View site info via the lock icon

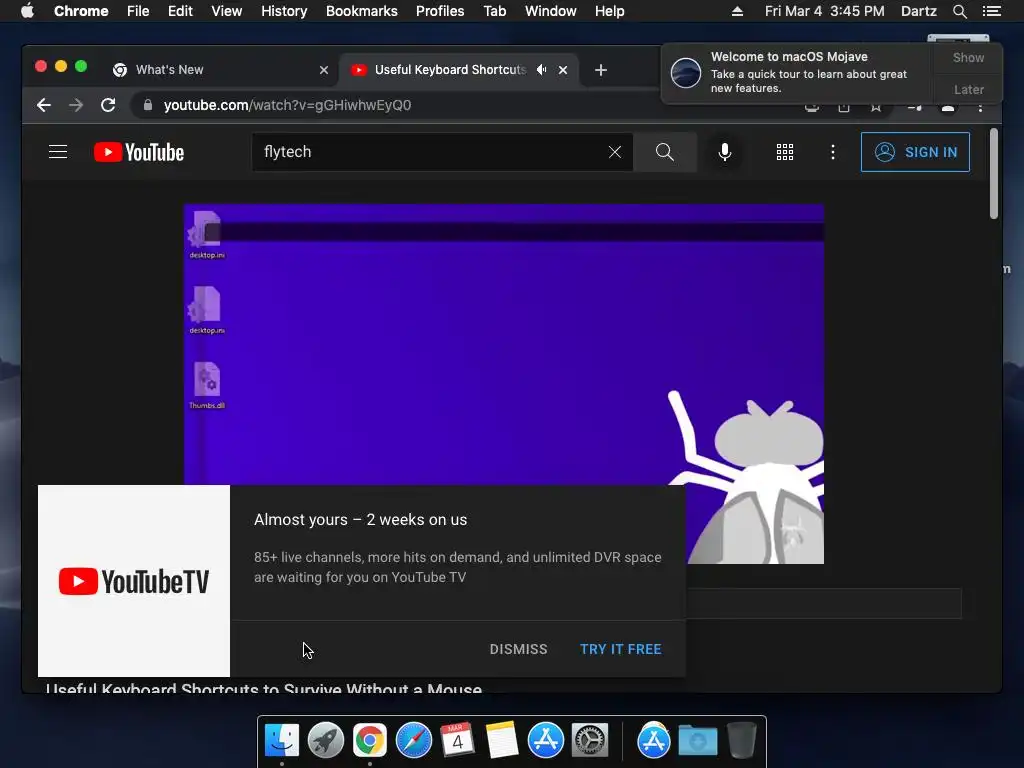pos(148,105)
